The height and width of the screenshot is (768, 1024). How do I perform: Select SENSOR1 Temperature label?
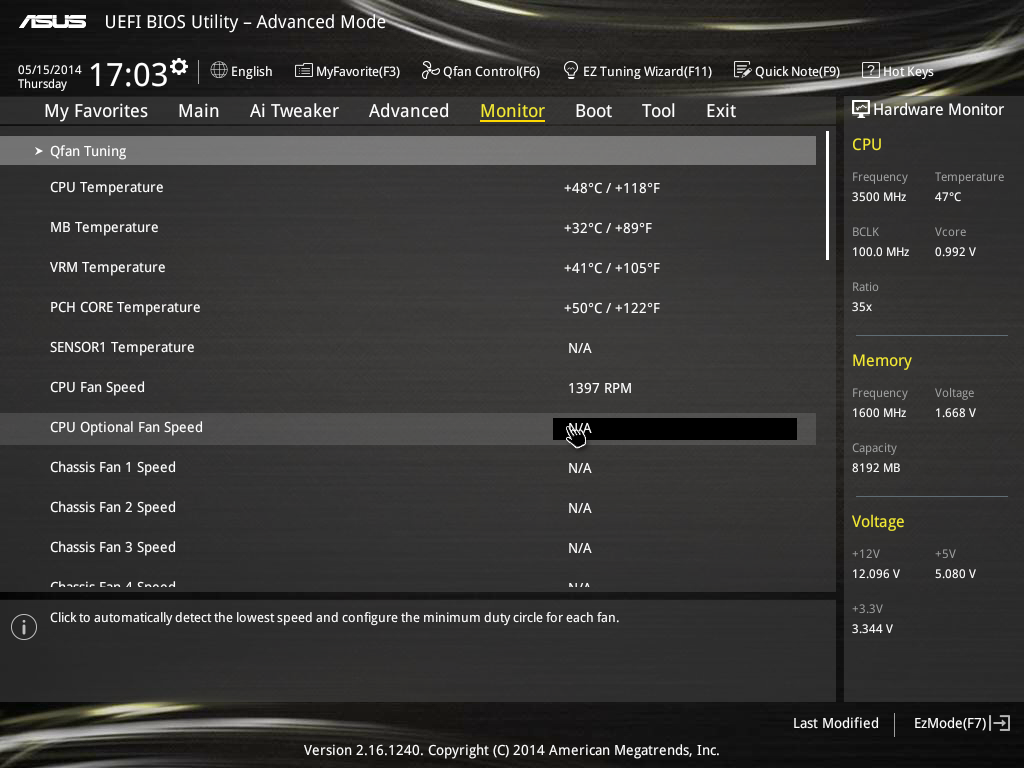coord(122,347)
